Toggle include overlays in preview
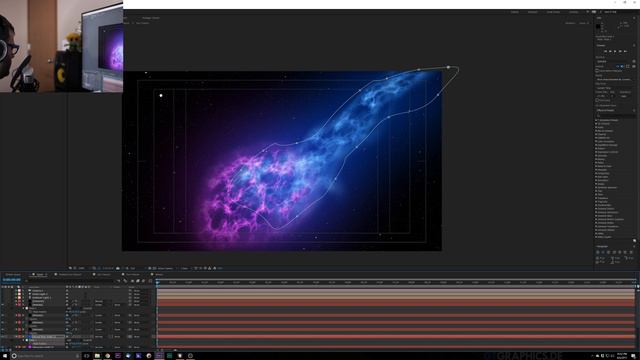Viewport: 640px width, 360px height. (628, 66)
